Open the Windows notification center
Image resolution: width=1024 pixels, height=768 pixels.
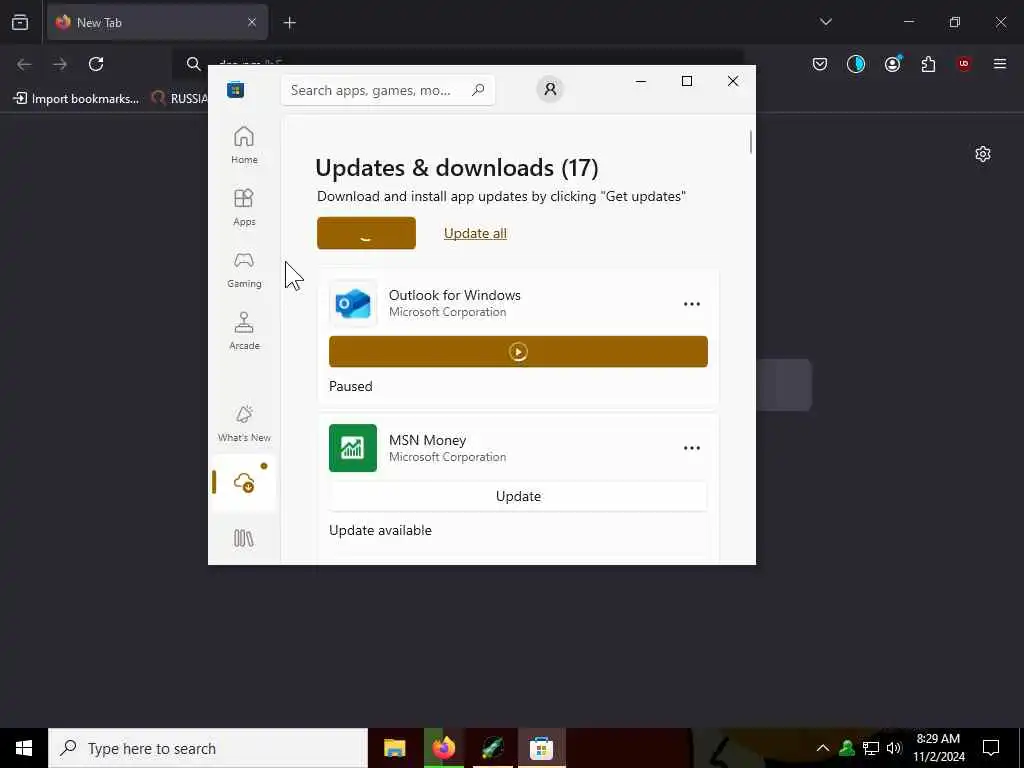pos(991,748)
